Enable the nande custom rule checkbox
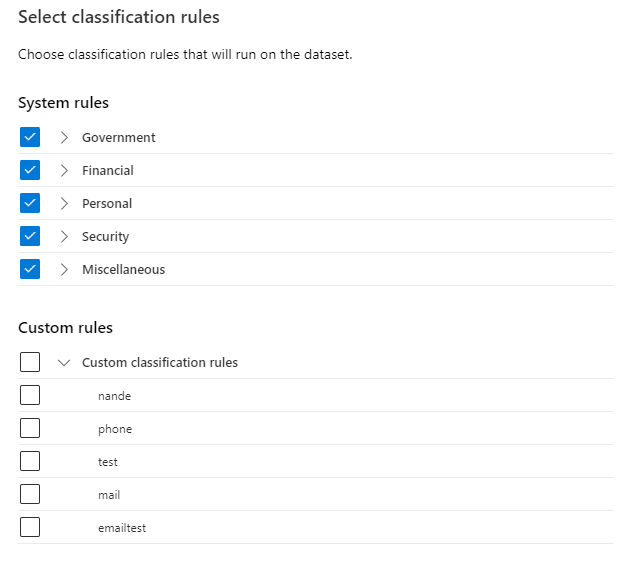Screen dimensions: 623x575 click(x=30, y=395)
